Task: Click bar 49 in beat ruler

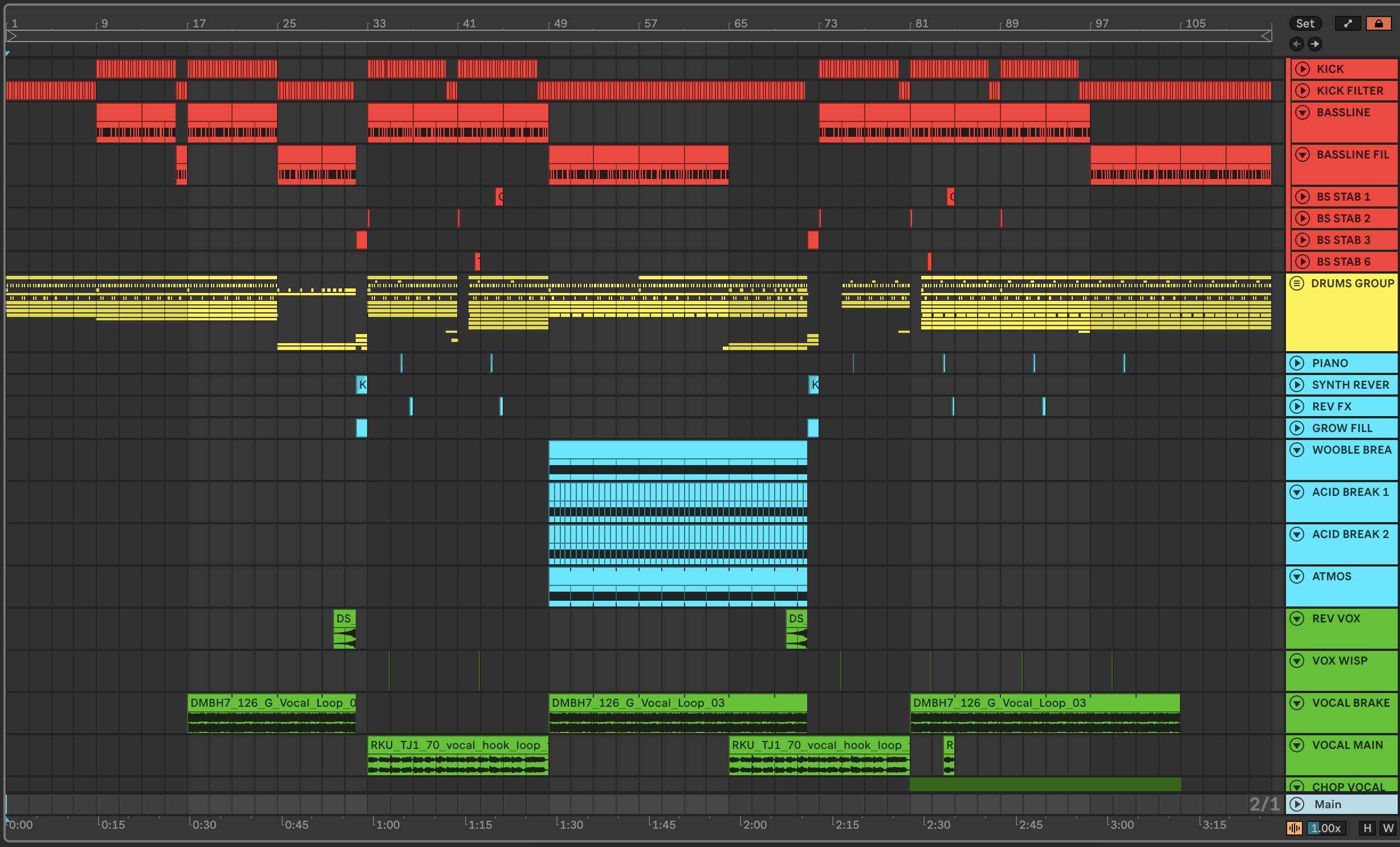Action: click(560, 23)
